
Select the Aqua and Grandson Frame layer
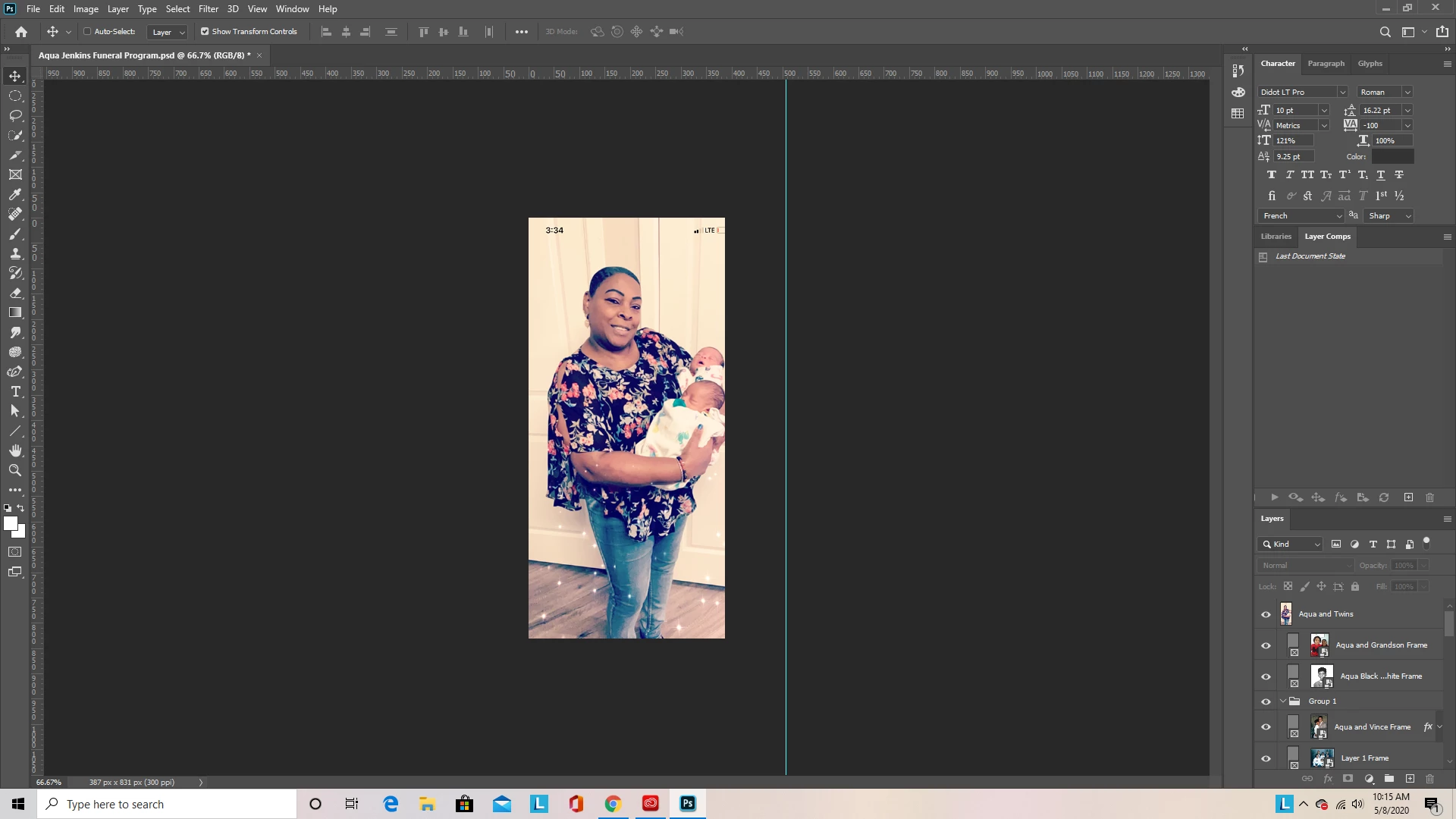[1381, 645]
